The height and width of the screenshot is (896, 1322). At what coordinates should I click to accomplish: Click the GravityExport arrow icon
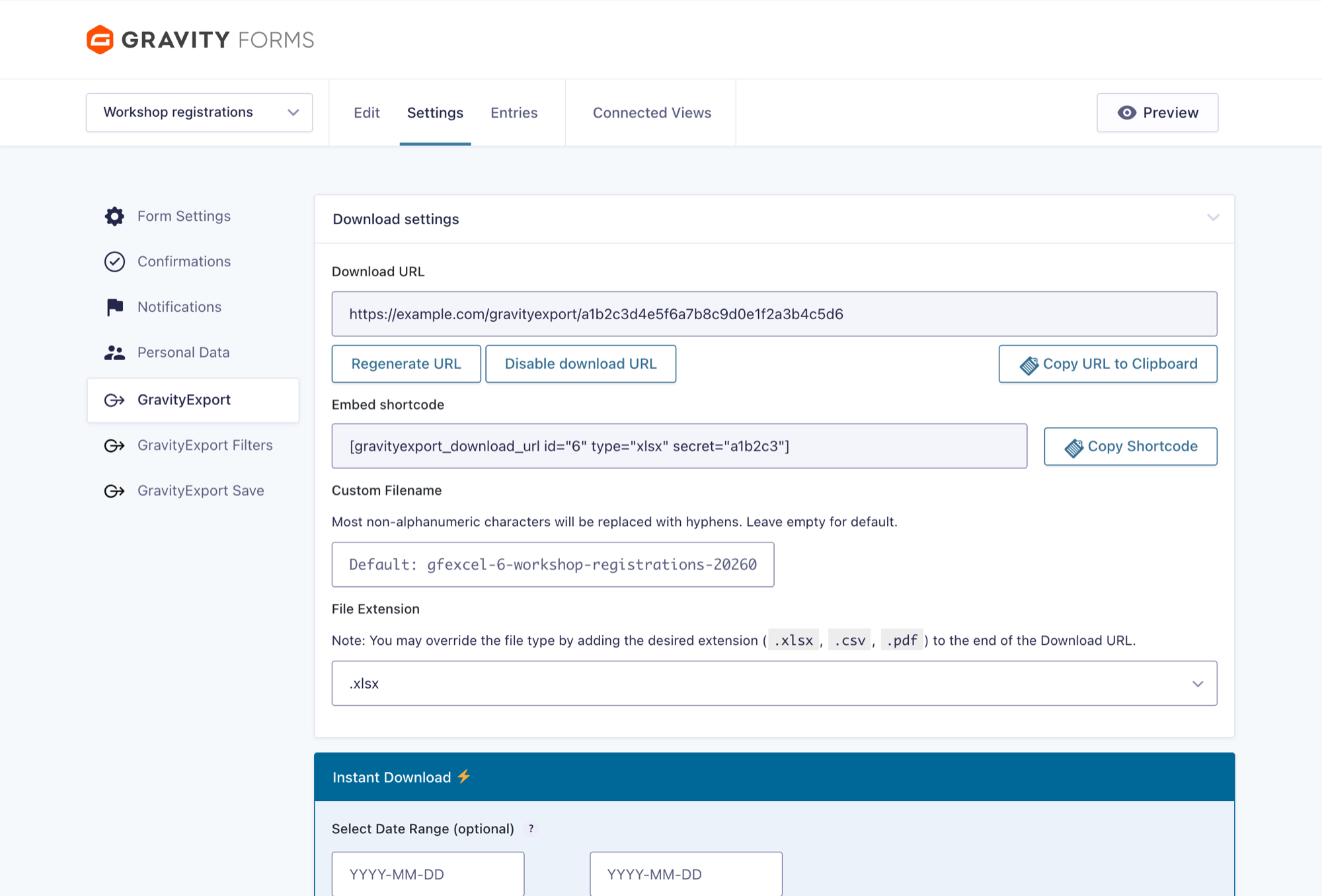click(x=114, y=400)
